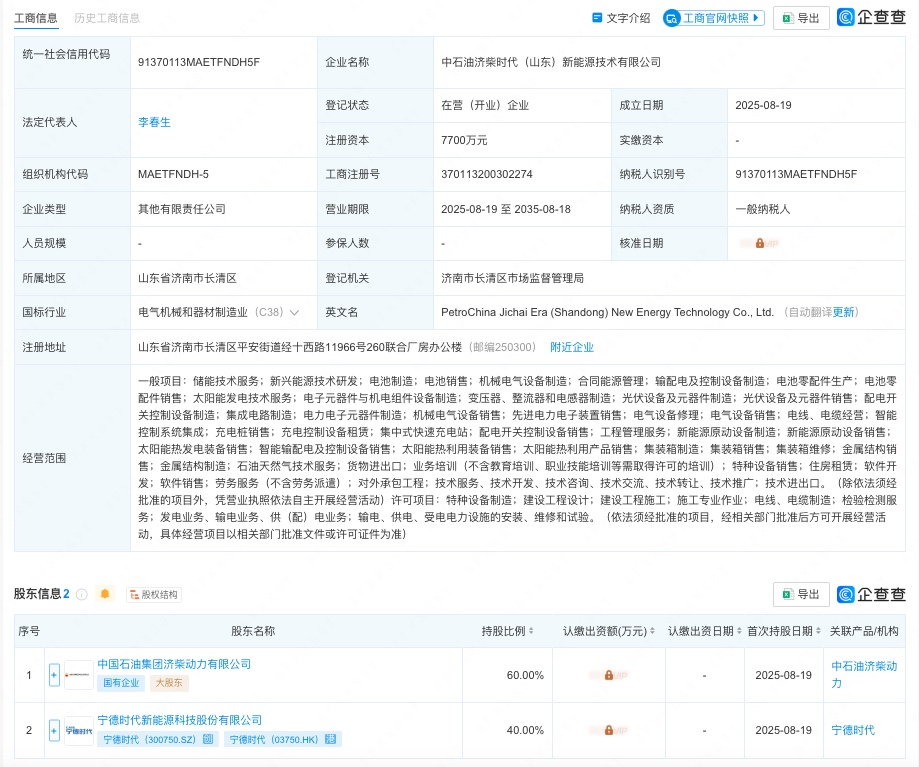Click 组织机构代码 value MAETFNDH-5
The width and height of the screenshot is (919, 767).
point(173,174)
